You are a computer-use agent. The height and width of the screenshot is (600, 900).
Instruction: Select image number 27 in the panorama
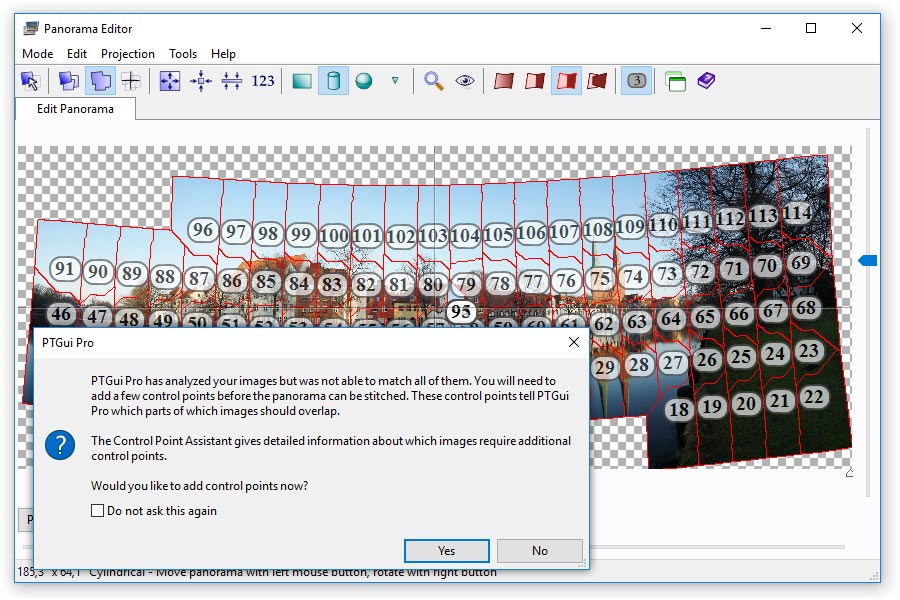tap(673, 362)
